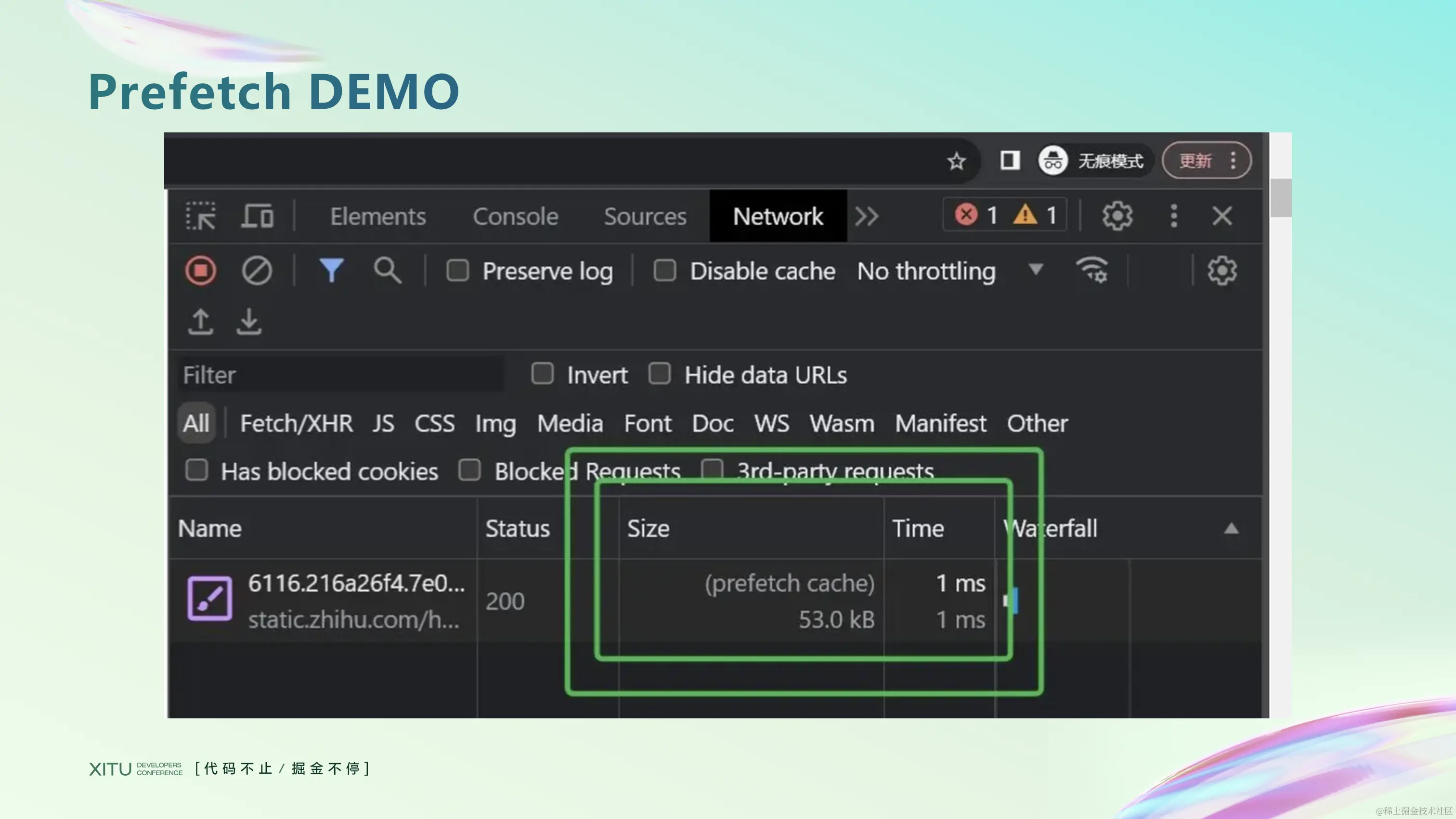Click the (prefetch cache) size cell
The width and height of the screenshot is (1456, 819).
pos(789,583)
